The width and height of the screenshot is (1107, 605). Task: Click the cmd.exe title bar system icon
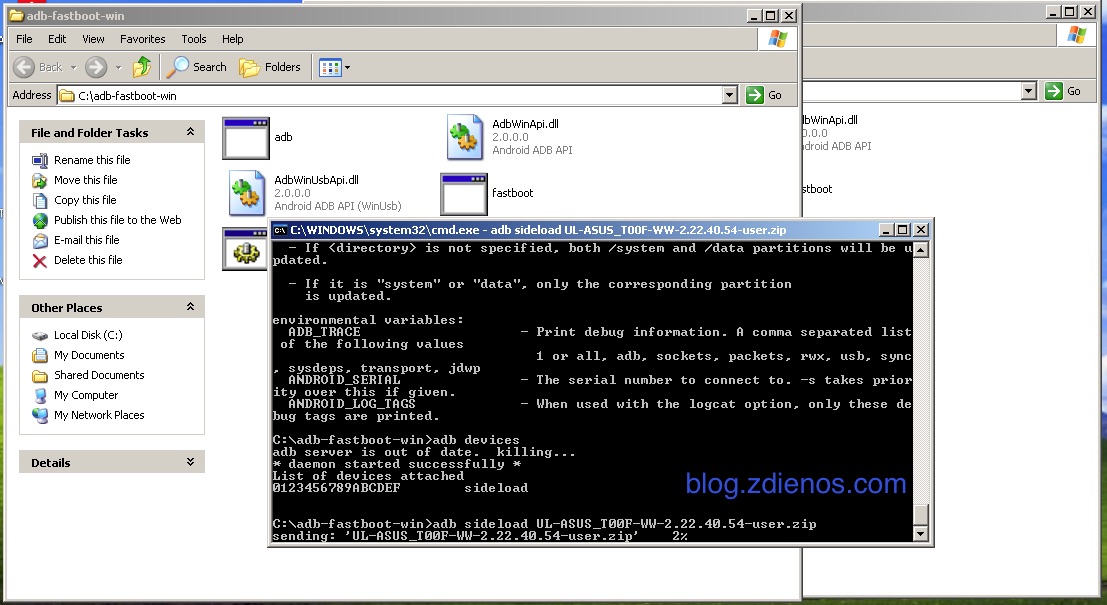tap(280, 229)
